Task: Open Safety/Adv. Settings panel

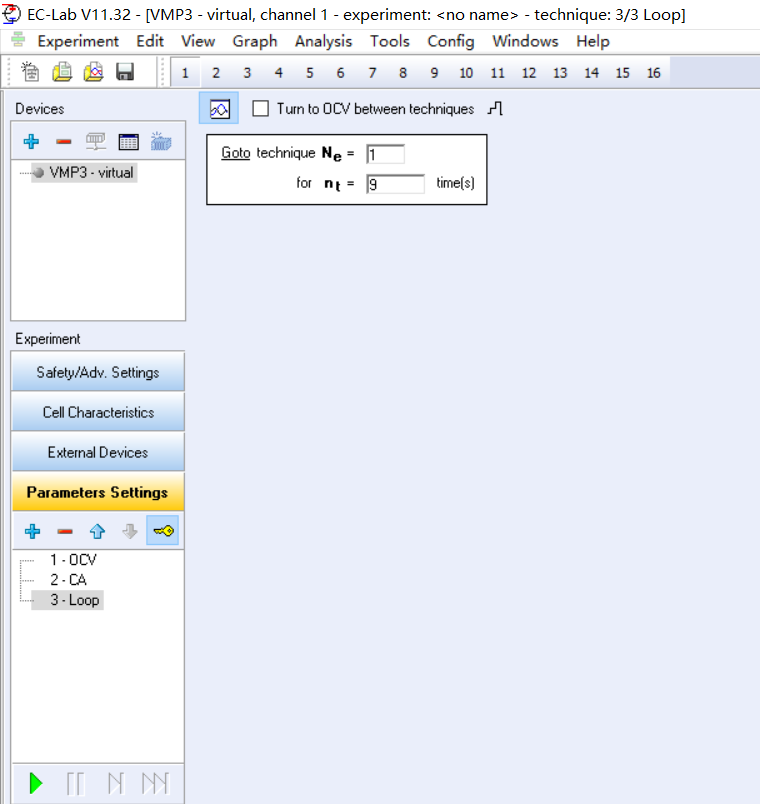Action: [x=98, y=372]
